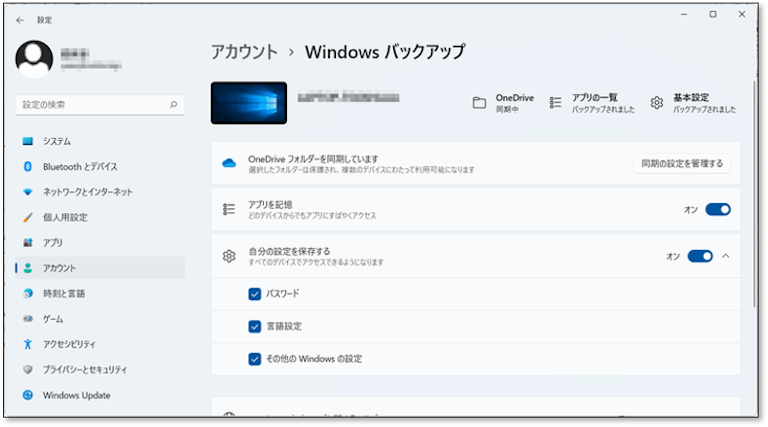Click the アプリ sidebar icon
The width and height of the screenshot is (768, 427).
[x=28, y=242]
